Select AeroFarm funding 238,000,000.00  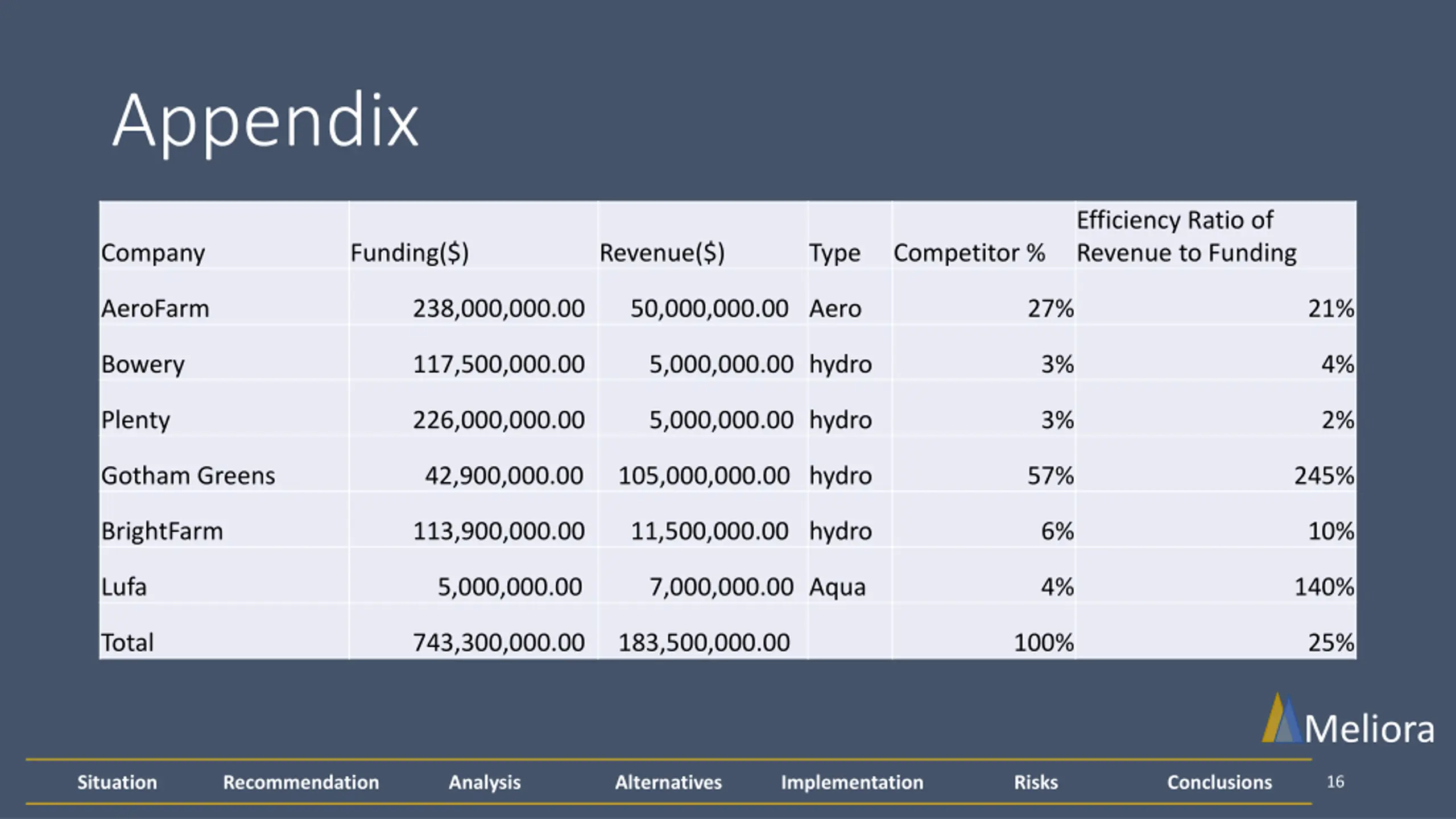499,309
